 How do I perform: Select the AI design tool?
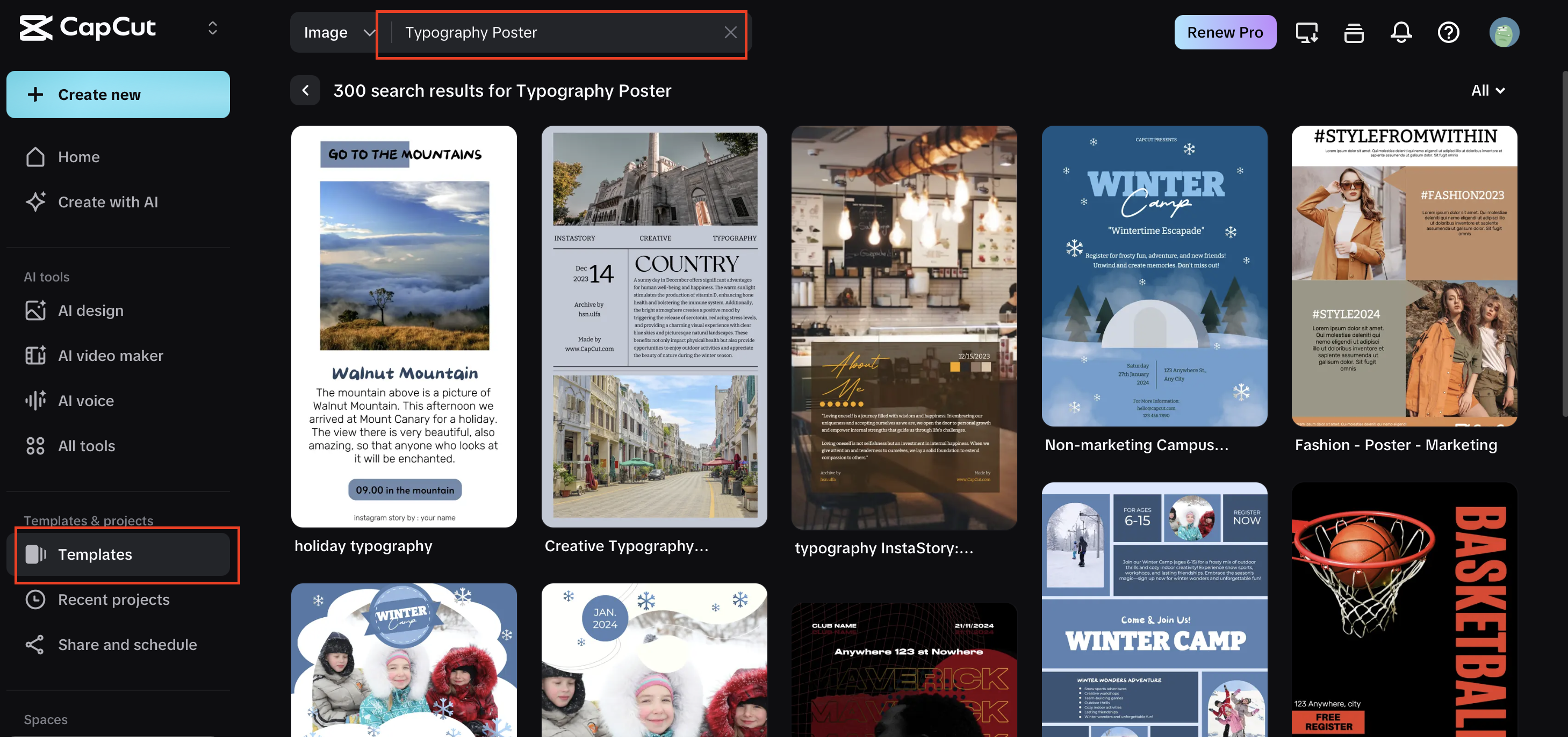(x=90, y=310)
